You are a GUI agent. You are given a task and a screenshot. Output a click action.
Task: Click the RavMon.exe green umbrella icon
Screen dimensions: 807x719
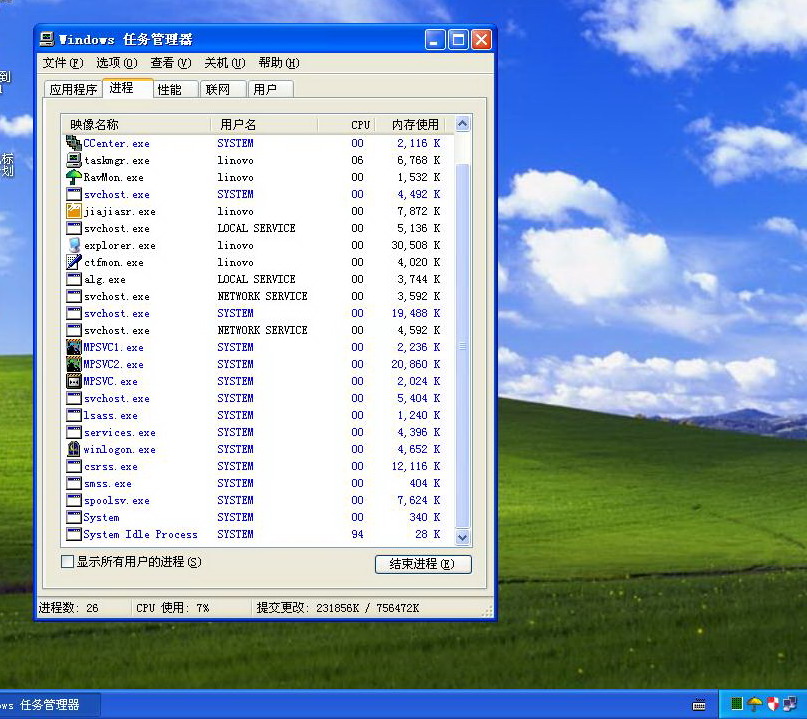[74, 177]
